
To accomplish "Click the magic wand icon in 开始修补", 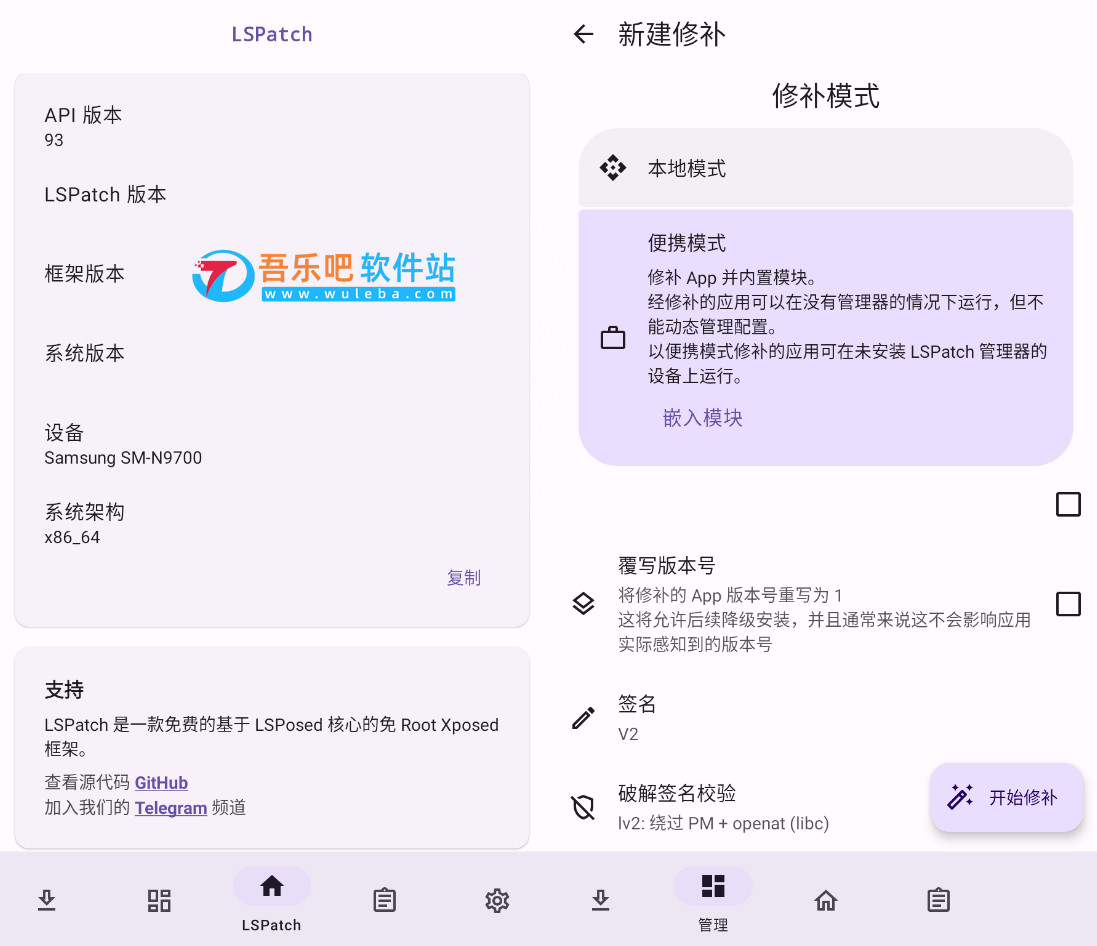I will [960, 797].
